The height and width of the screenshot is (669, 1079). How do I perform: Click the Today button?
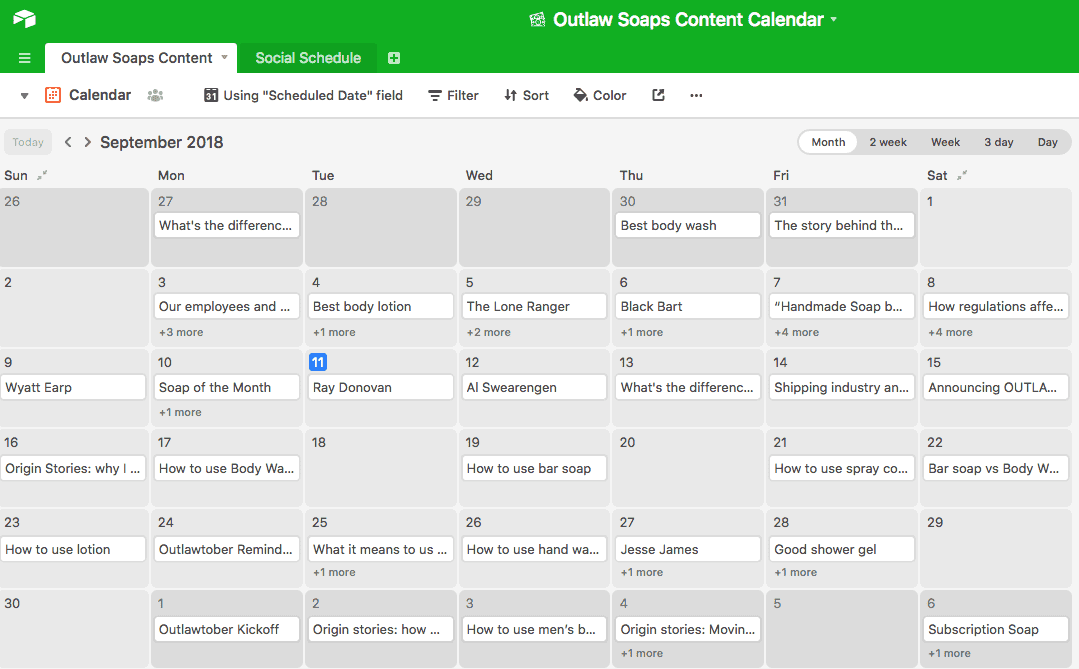pos(28,142)
